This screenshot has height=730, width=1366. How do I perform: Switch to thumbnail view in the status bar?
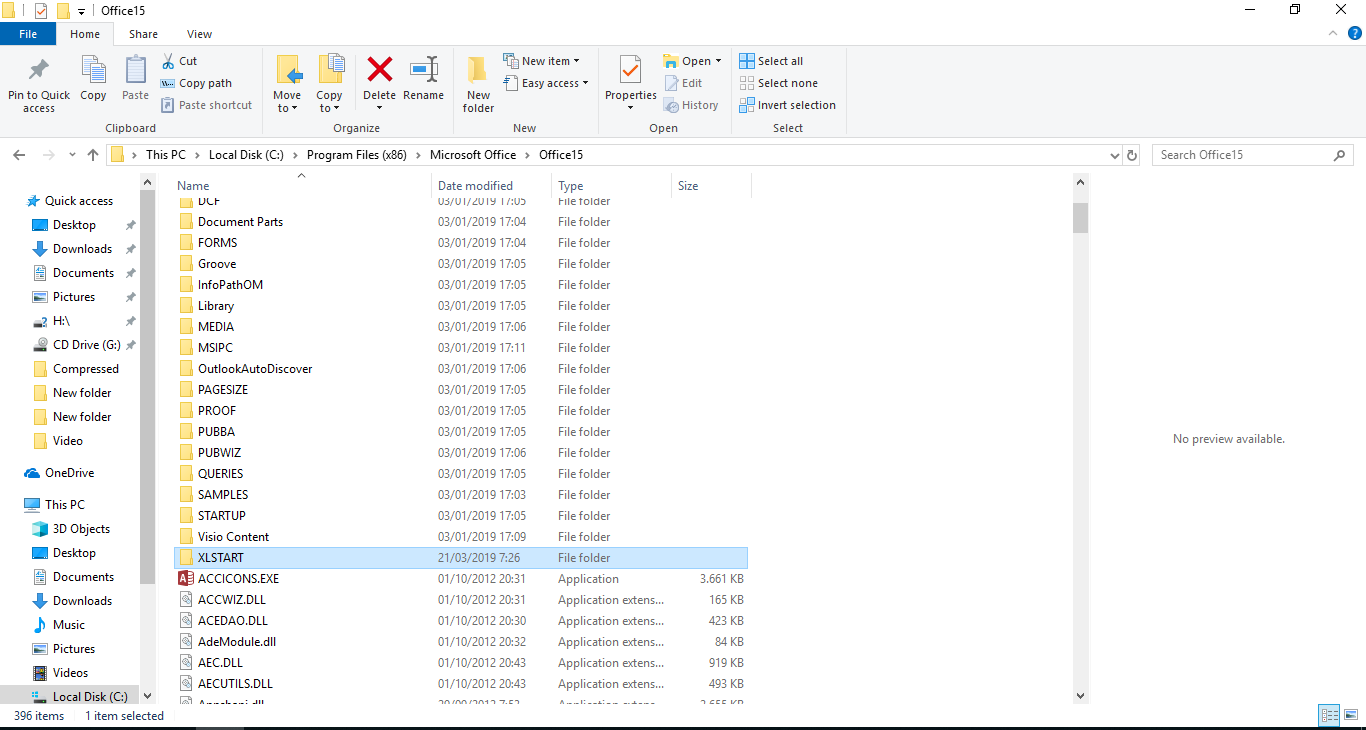pos(1352,715)
